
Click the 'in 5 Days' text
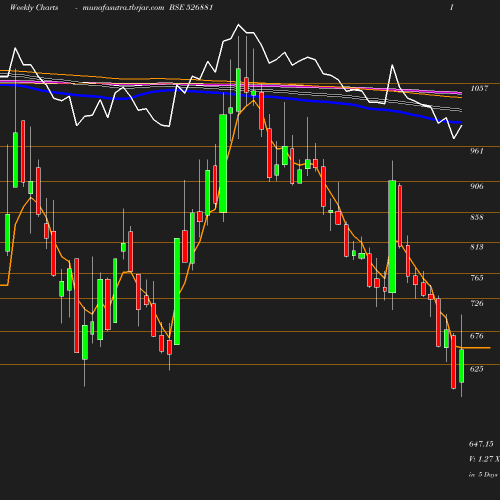[483, 475]
